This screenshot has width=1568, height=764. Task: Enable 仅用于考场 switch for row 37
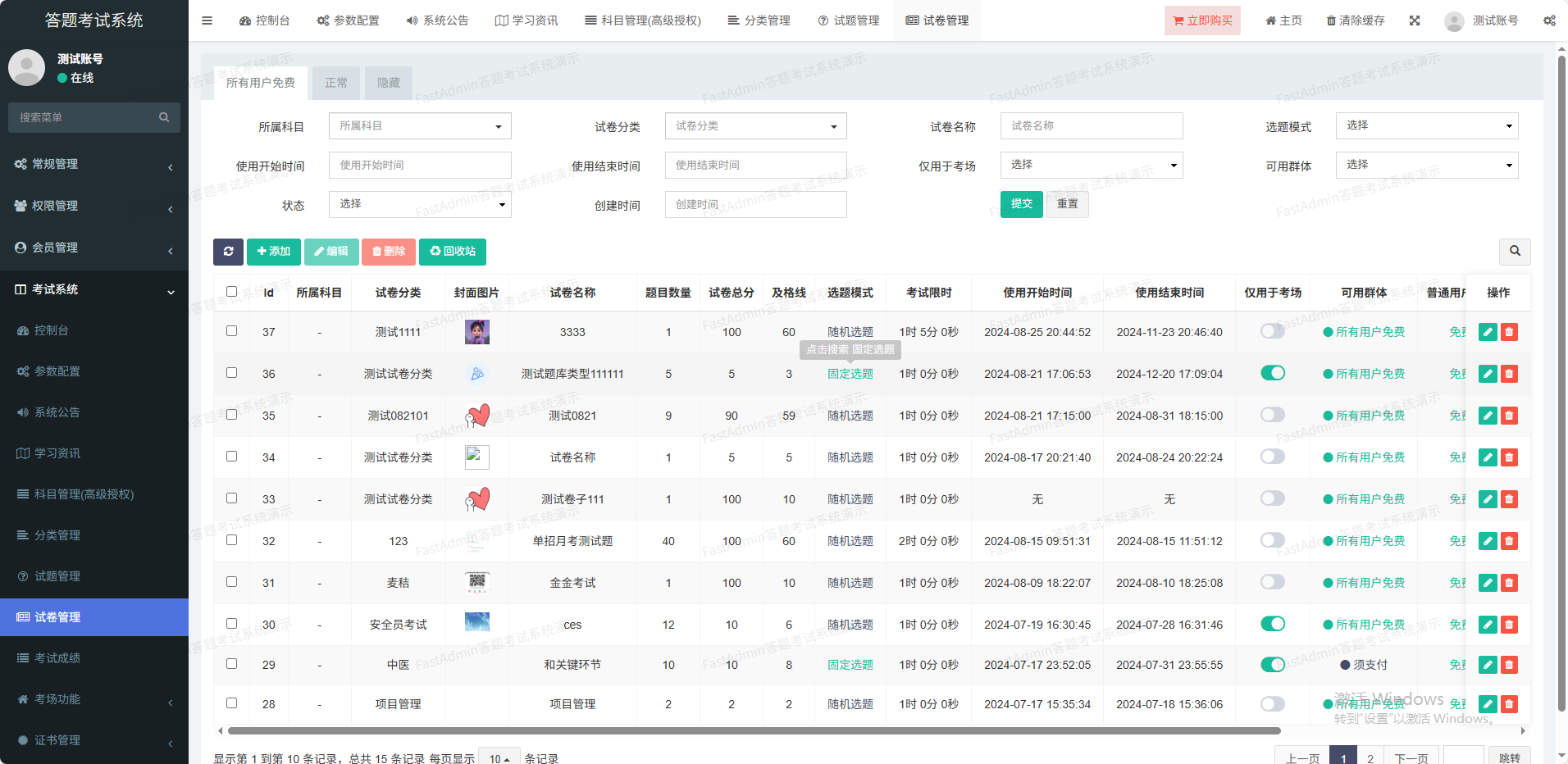1272,331
